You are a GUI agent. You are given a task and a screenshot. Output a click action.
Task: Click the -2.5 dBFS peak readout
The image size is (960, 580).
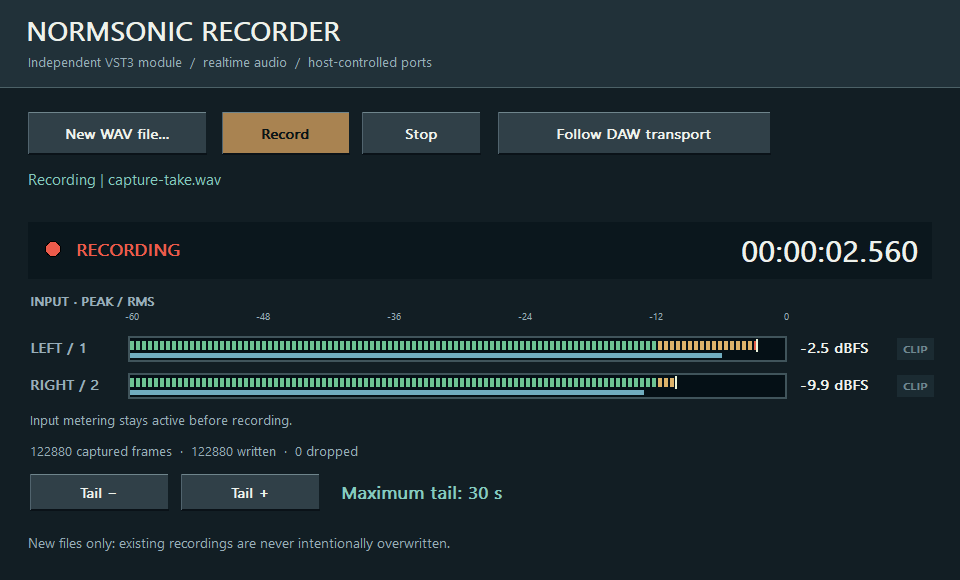(834, 348)
